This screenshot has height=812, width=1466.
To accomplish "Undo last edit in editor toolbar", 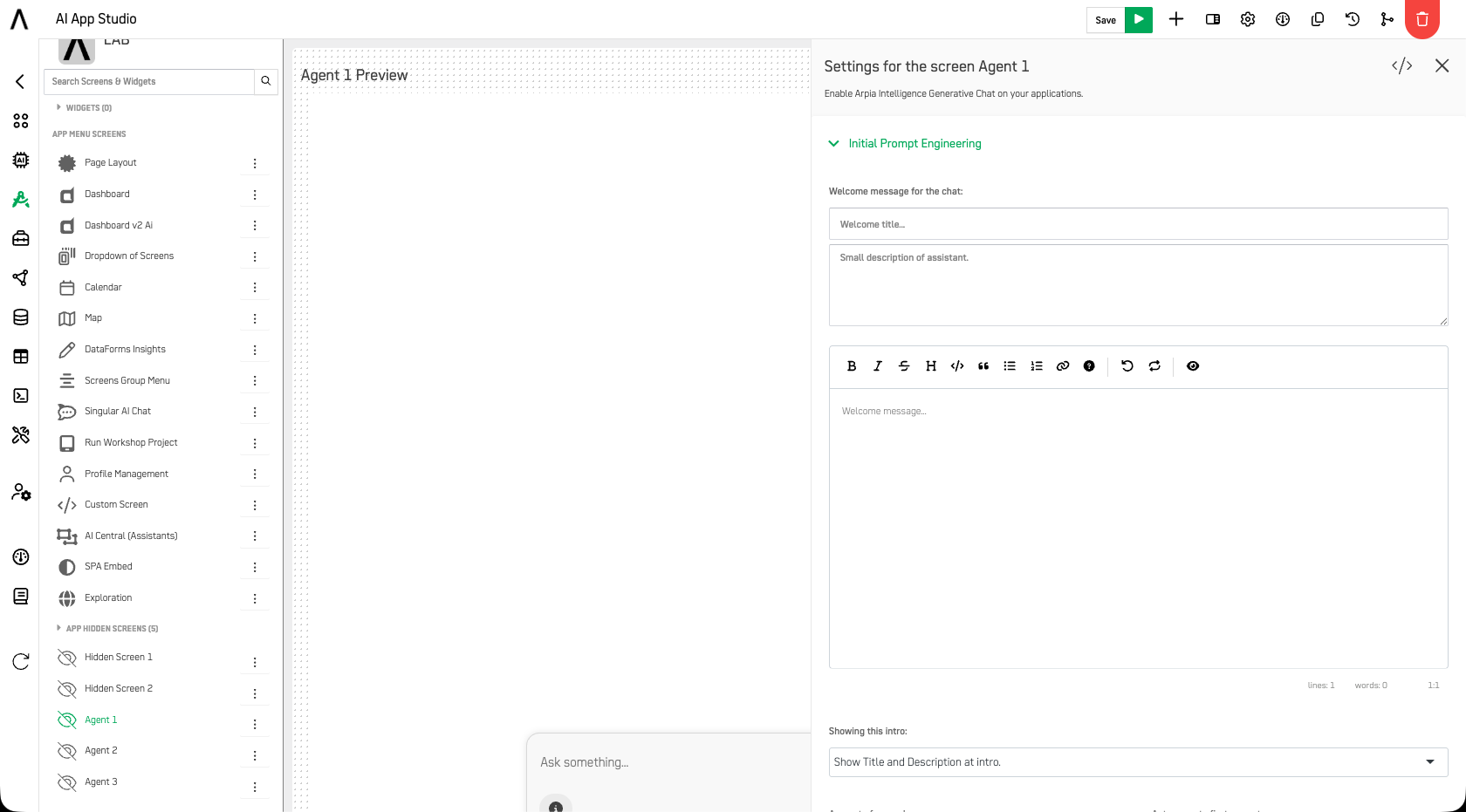I will coord(1127,366).
